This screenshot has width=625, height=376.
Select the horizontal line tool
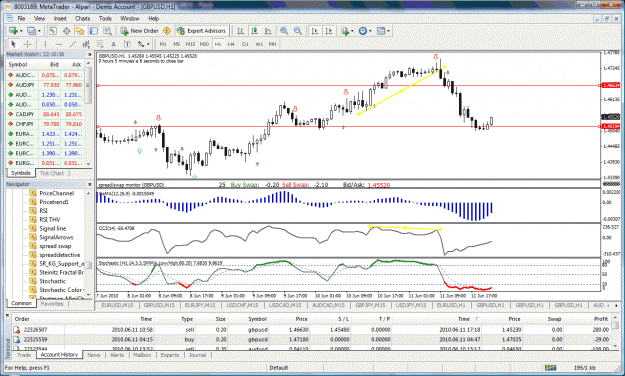coord(59,44)
